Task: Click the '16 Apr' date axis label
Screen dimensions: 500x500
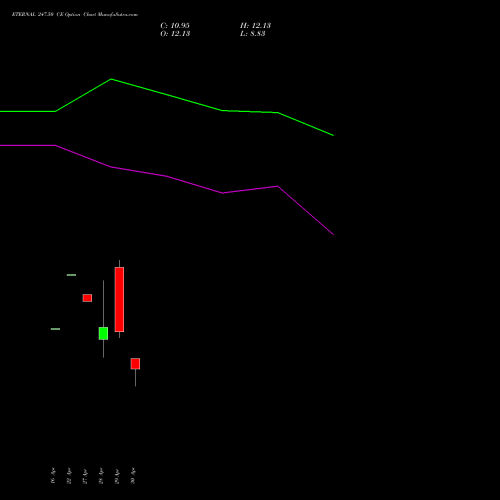Action: click(x=53, y=476)
